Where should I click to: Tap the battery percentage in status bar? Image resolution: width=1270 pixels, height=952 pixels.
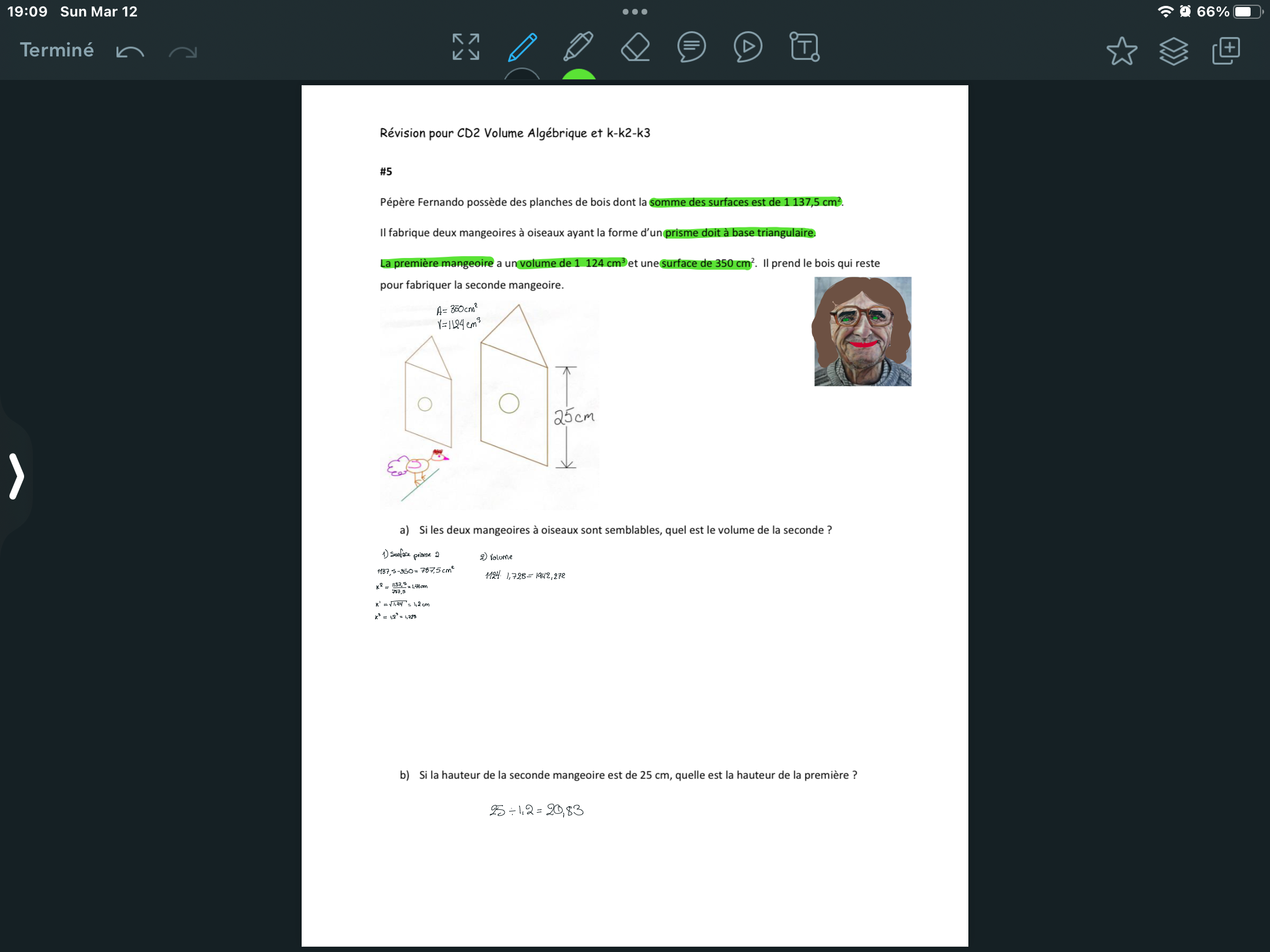1212,12
